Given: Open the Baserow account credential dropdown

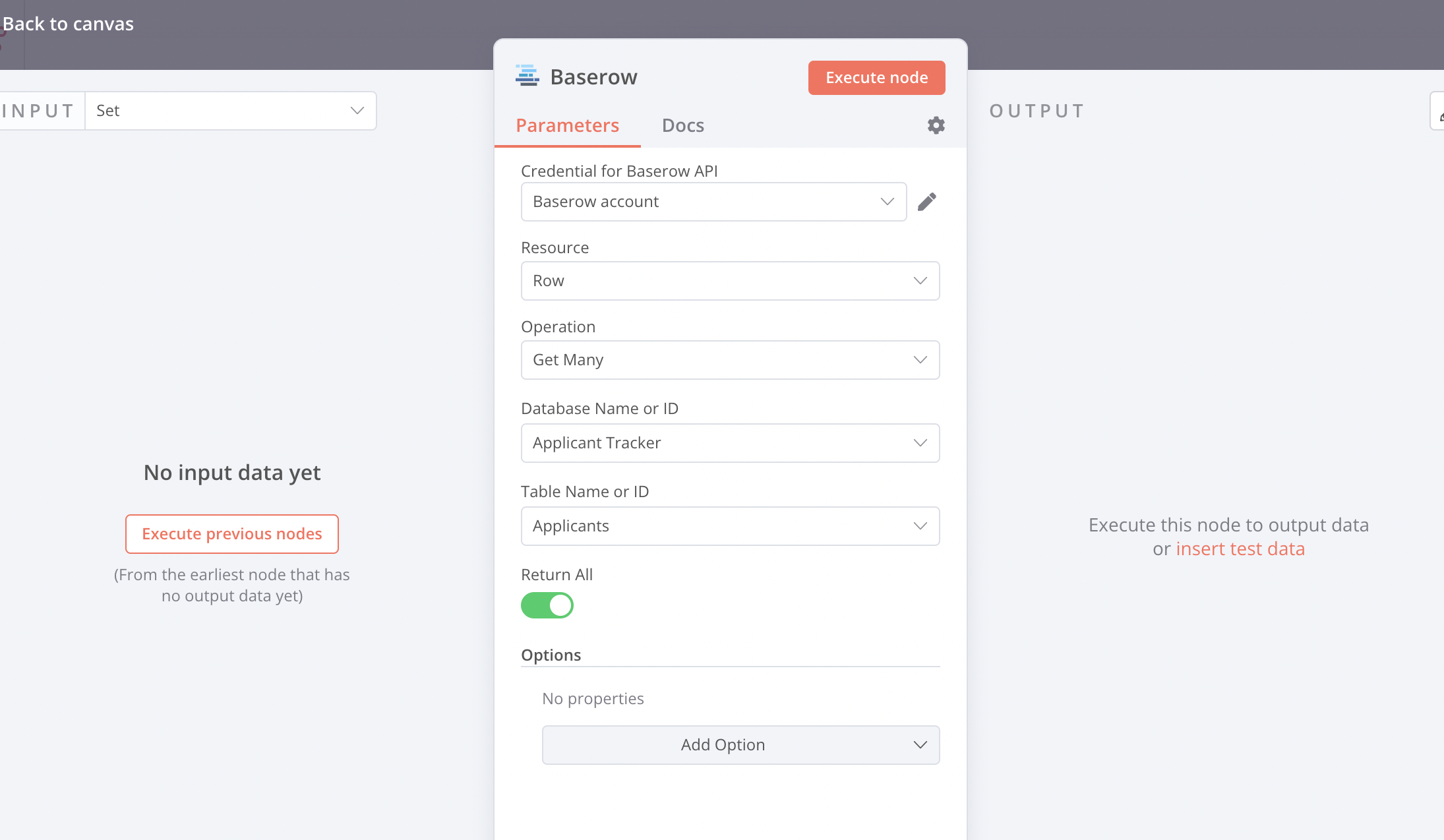Looking at the screenshot, I should [713, 202].
